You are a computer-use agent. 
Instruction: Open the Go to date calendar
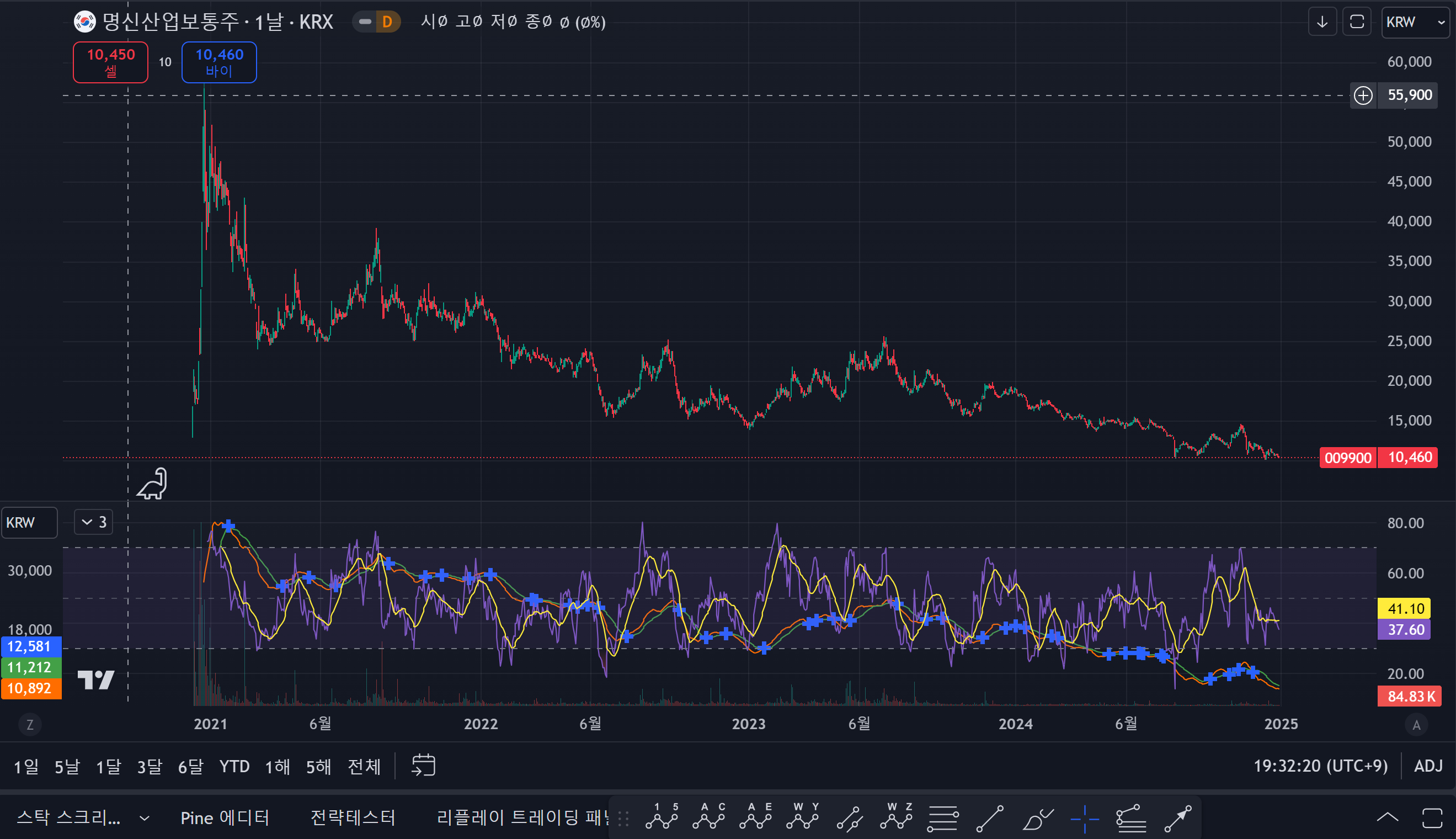point(423,766)
